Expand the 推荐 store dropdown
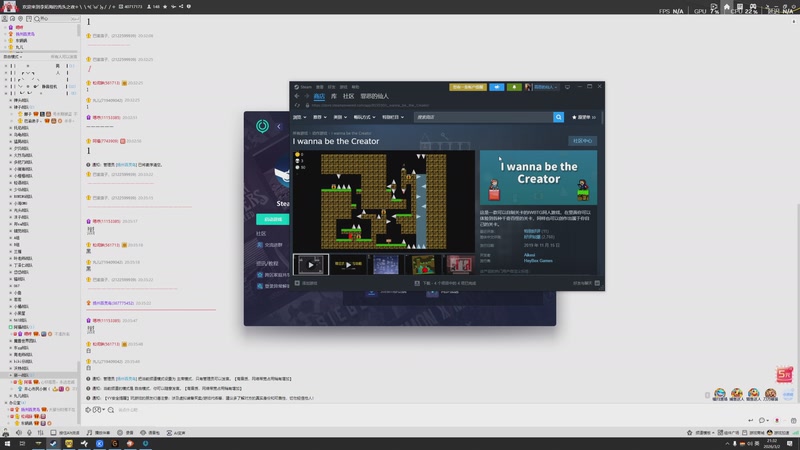The image size is (800, 450). pos(319,117)
